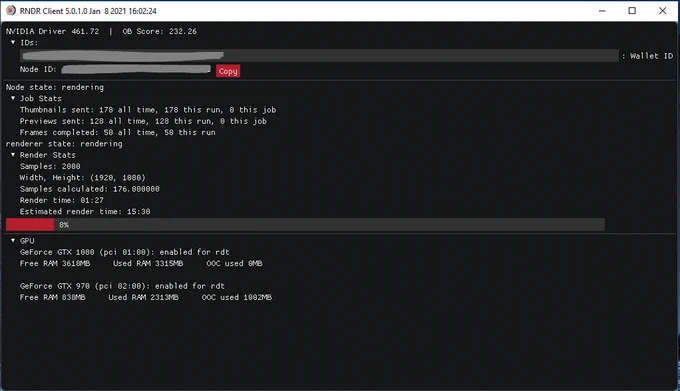The height and width of the screenshot is (391, 680).
Task: Close the RNDR Client window
Action: [663, 11]
